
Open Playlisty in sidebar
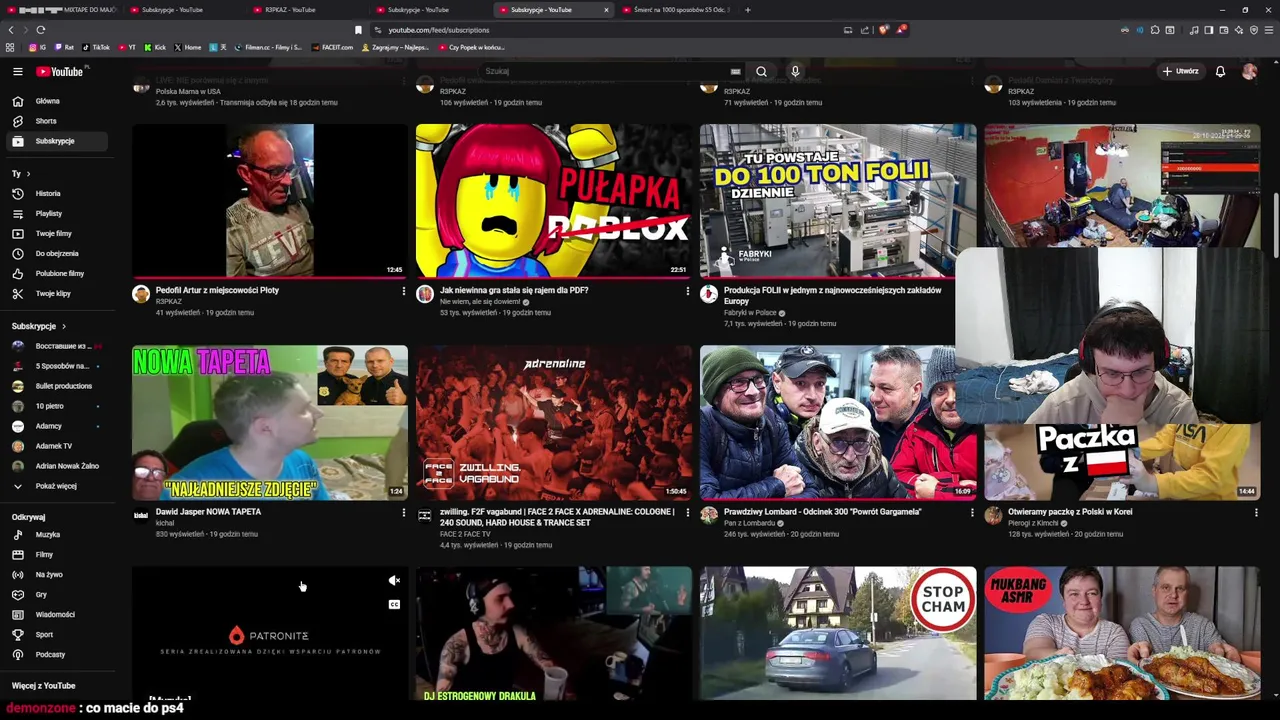pyautogui.click(x=55, y=213)
